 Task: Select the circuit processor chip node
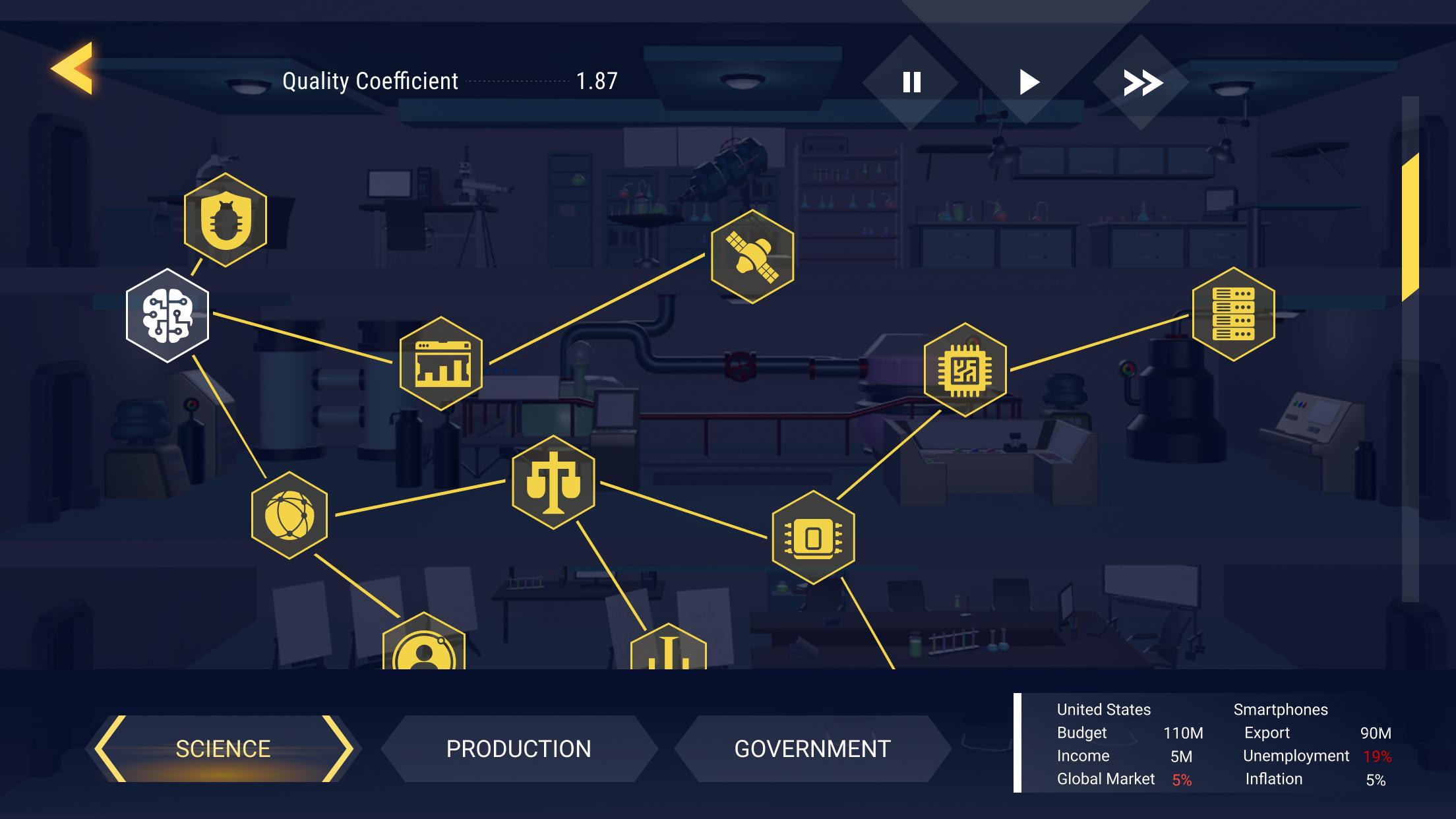pos(965,369)
